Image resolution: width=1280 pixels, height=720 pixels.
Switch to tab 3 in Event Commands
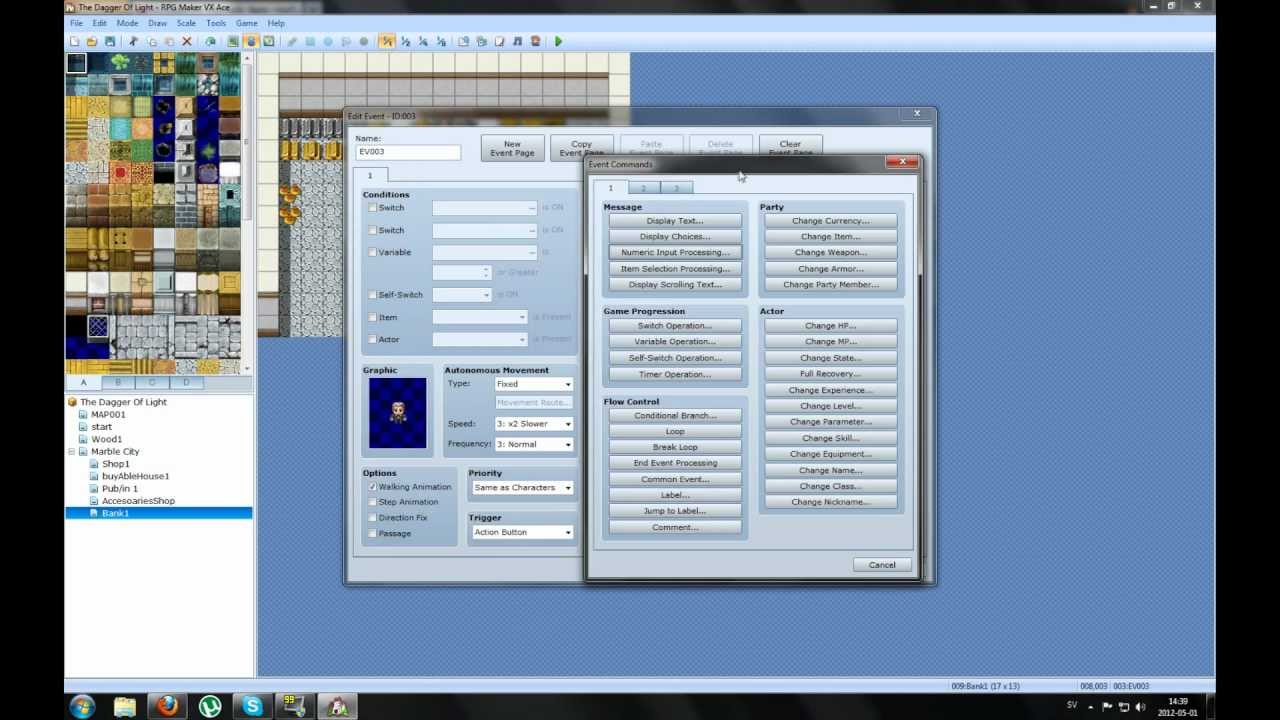[676, 188]
